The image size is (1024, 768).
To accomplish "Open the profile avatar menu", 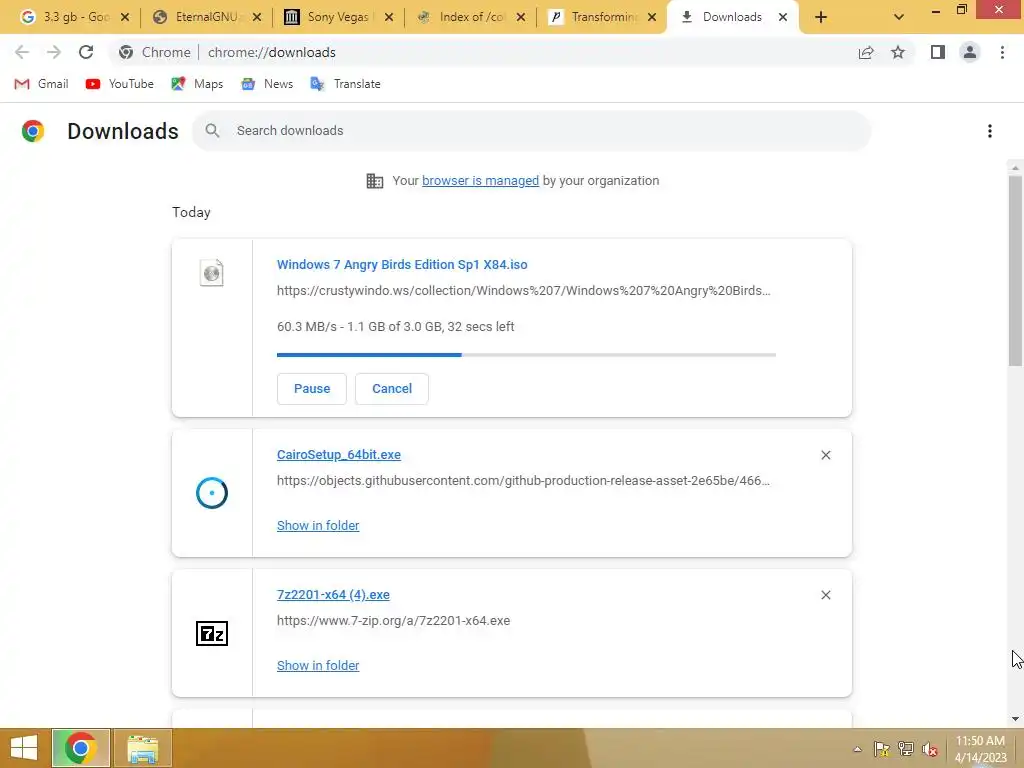I will [x=970, y=52].
